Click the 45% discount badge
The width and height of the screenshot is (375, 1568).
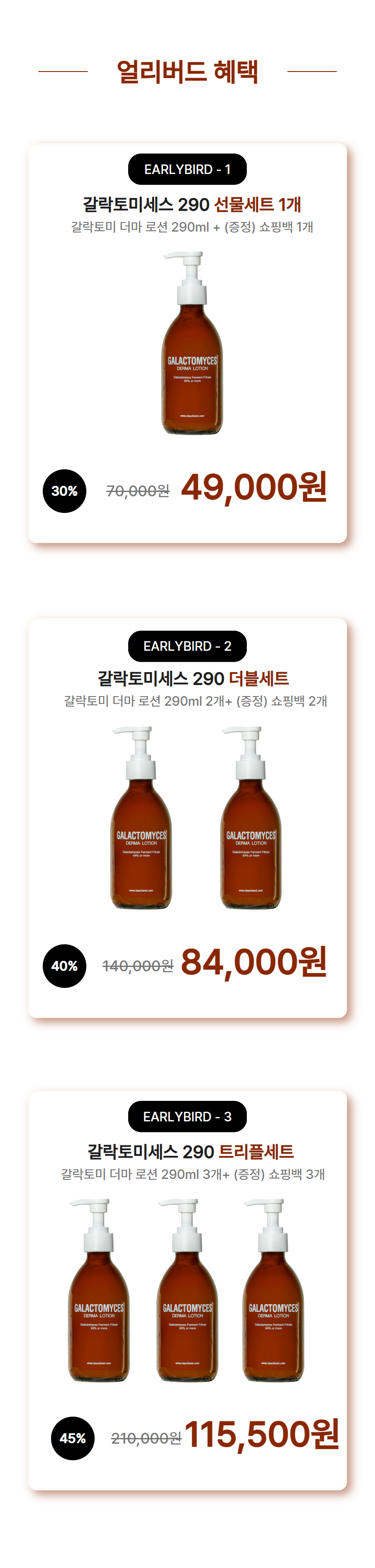[x=72, y=1438]
